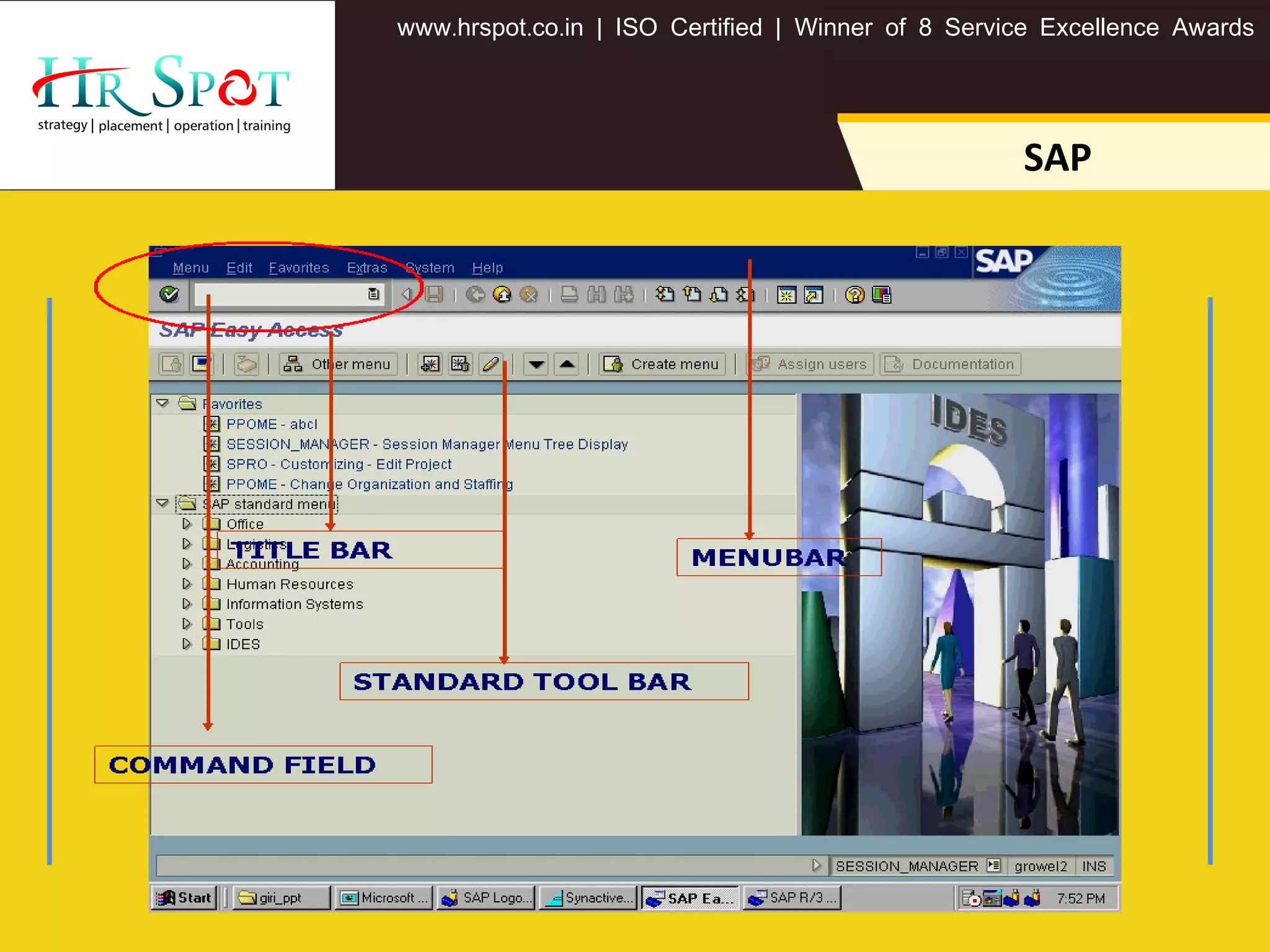Image resolution: width=1270 pixels, height=952 pixels.
Task: Expand the Human Resources folder
Action: point(187,584)
